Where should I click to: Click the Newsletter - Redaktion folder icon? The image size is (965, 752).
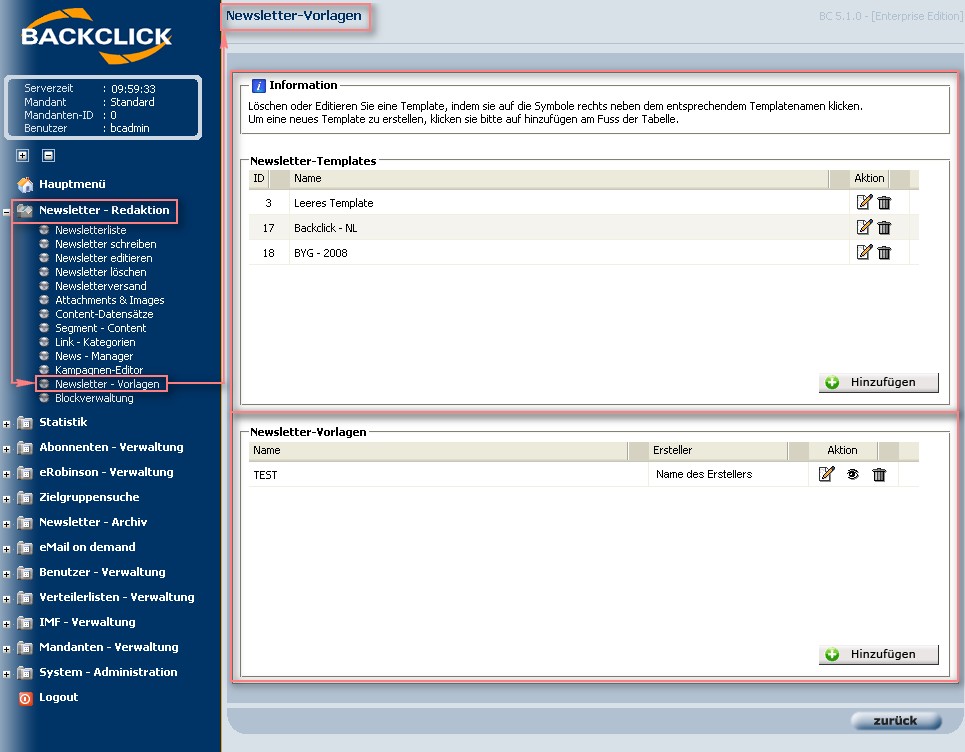pos(25,210)
